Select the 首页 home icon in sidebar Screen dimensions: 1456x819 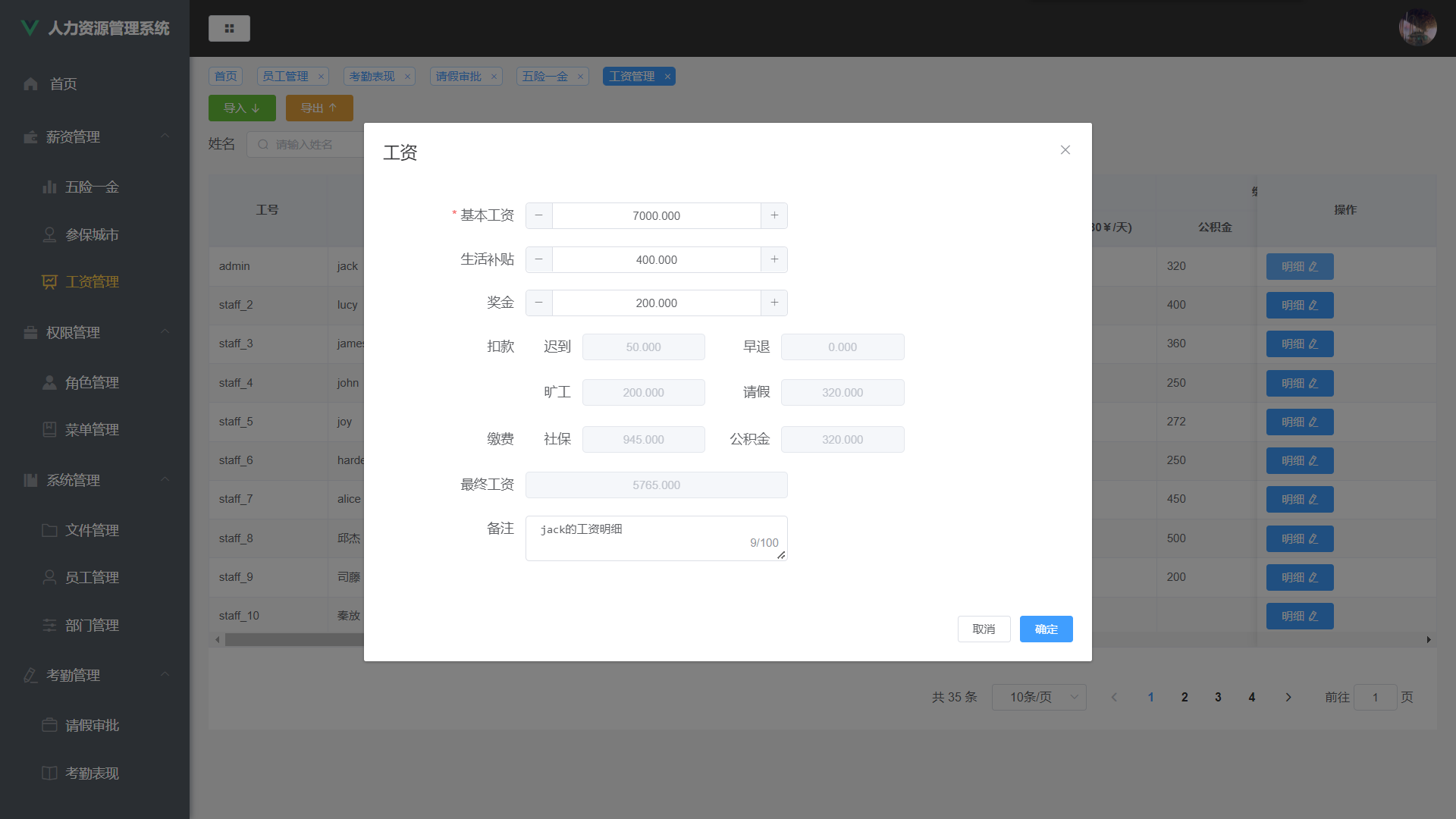(30, 83)
